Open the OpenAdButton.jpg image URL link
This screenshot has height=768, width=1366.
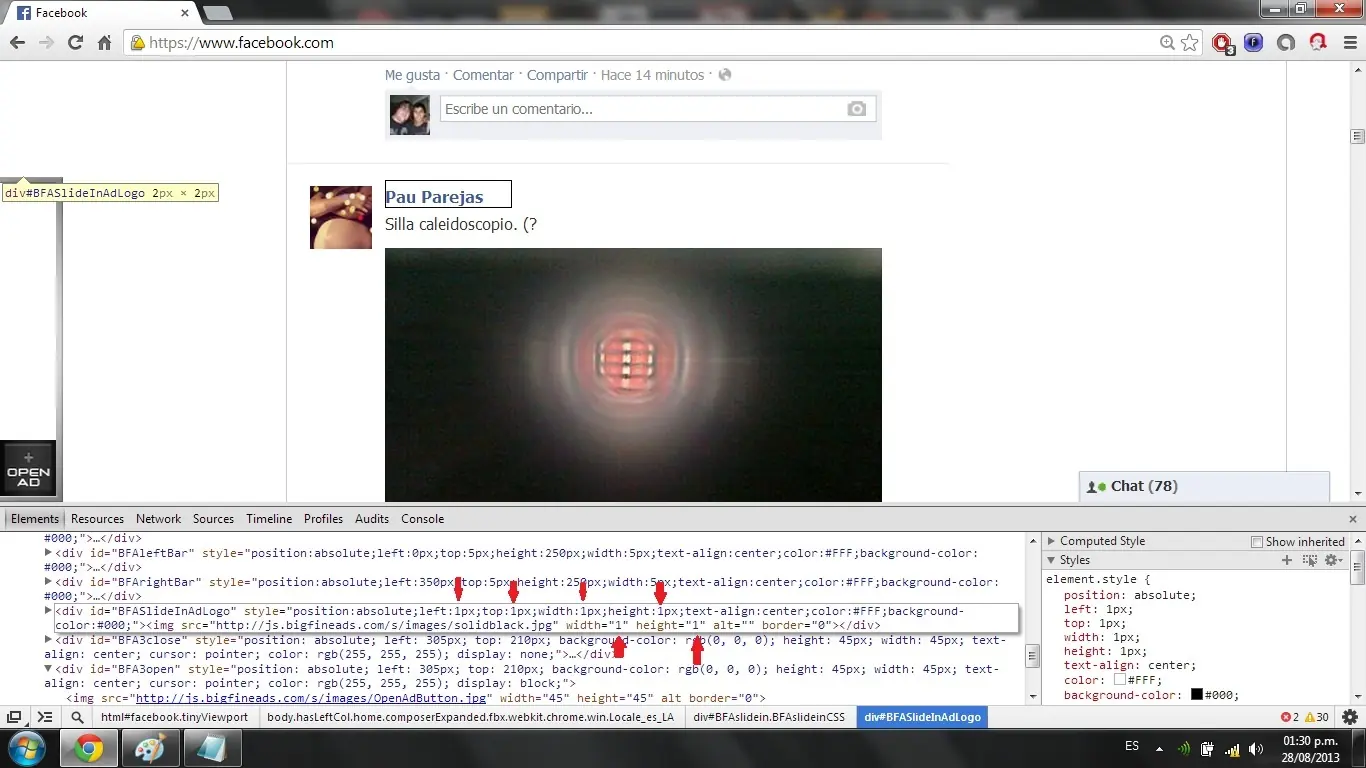311,698
